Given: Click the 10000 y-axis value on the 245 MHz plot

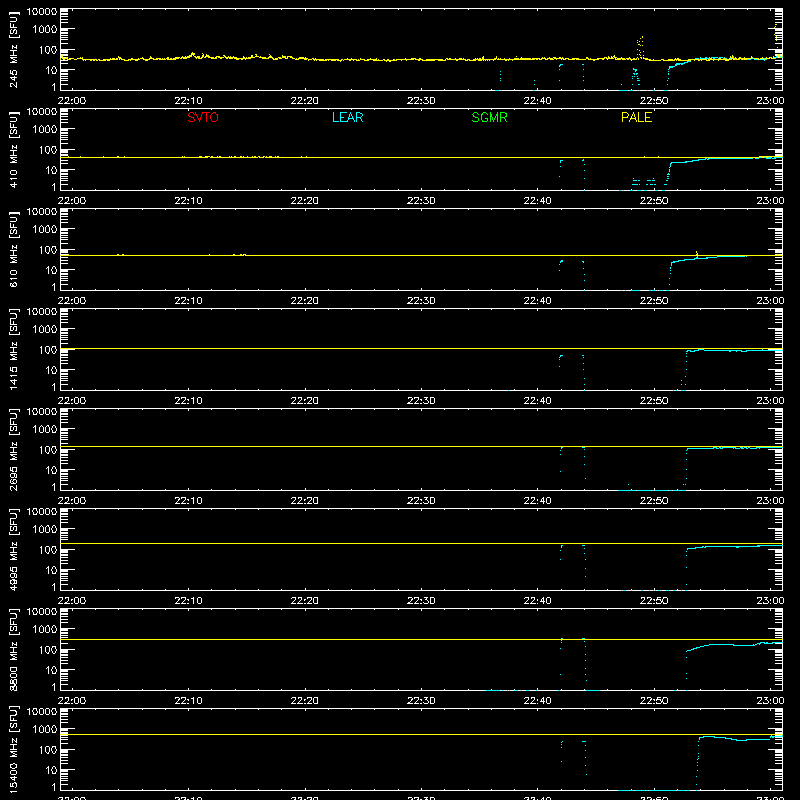Looking at the screenshot, I should (x=42, y=12).
